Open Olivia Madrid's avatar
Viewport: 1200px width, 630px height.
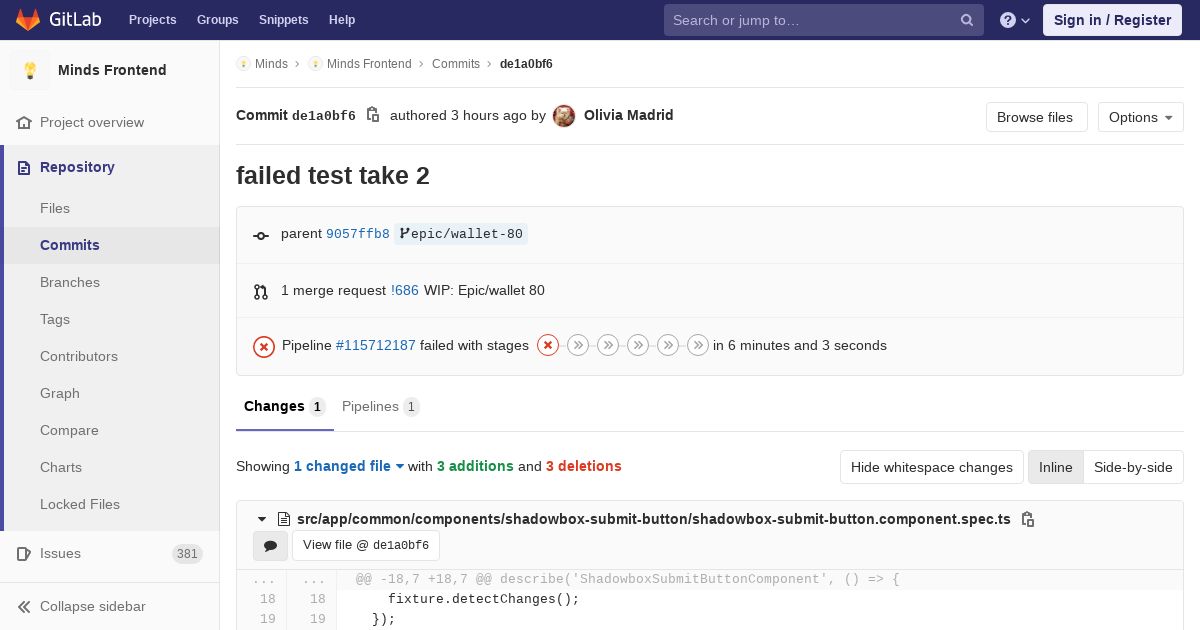564,116
